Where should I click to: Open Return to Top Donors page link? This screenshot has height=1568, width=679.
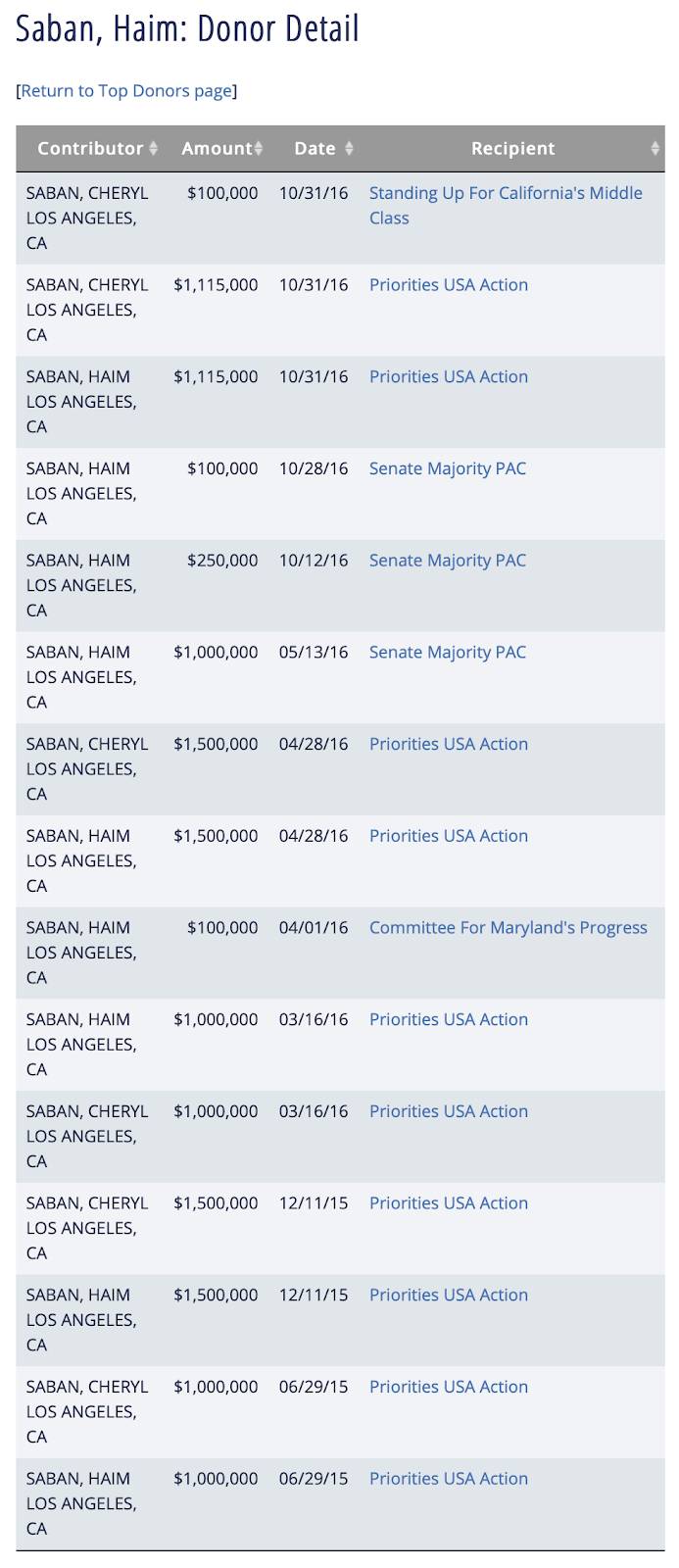126,90
